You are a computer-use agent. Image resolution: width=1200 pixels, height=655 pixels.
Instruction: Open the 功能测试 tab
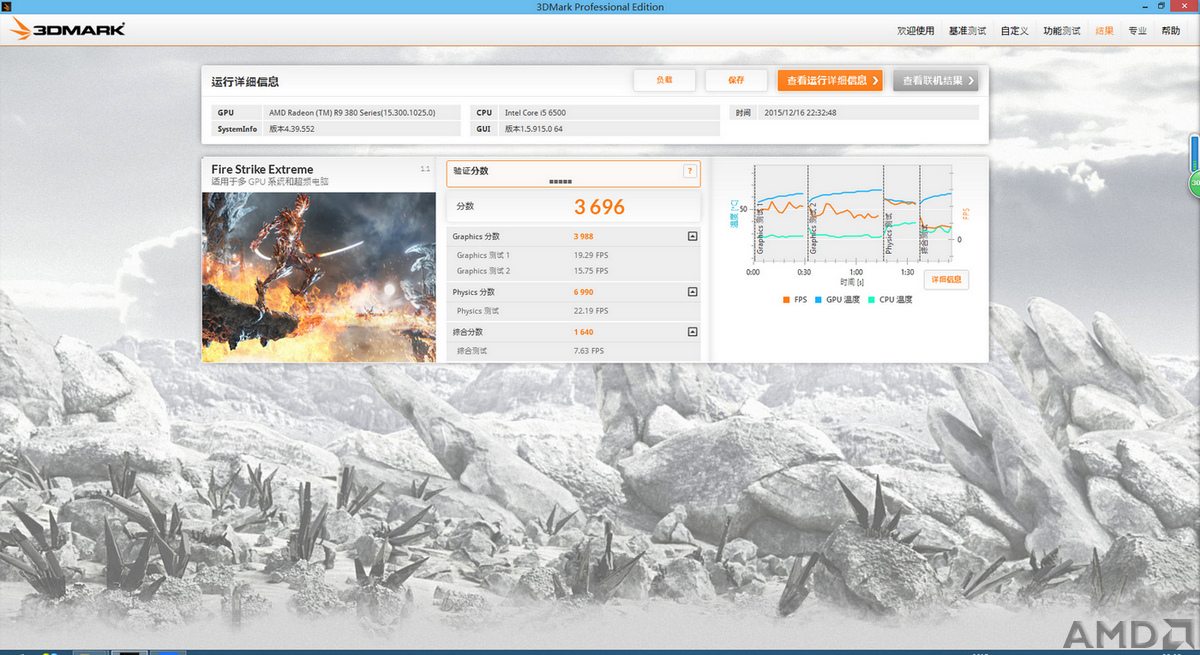pyautogui.click(x=1061, y=31)
